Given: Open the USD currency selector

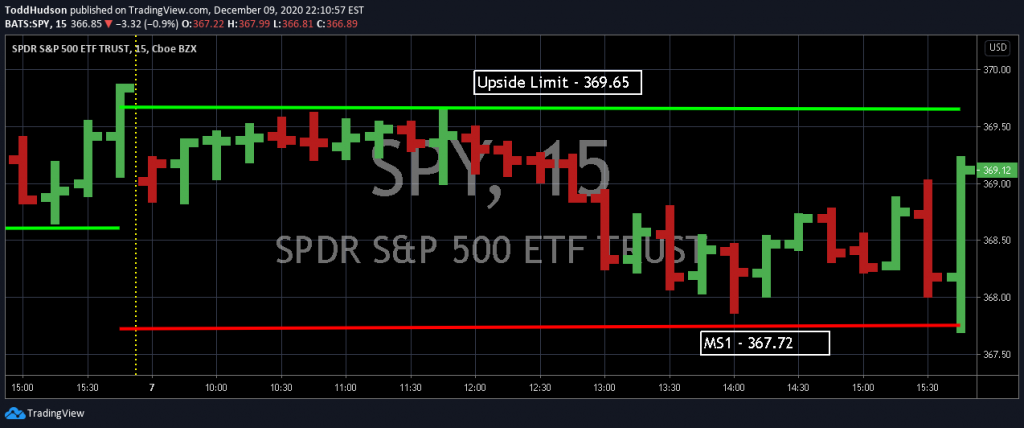Looking at the screenshot, I should [x=998, y=48].
